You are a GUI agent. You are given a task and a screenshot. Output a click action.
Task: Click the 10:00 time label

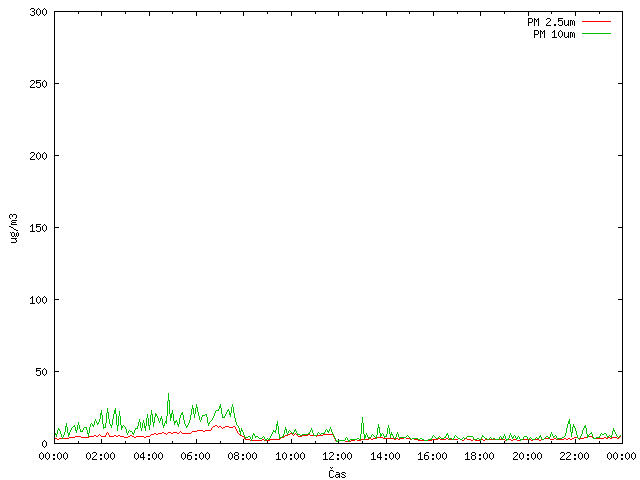click(x=290, y=456)
